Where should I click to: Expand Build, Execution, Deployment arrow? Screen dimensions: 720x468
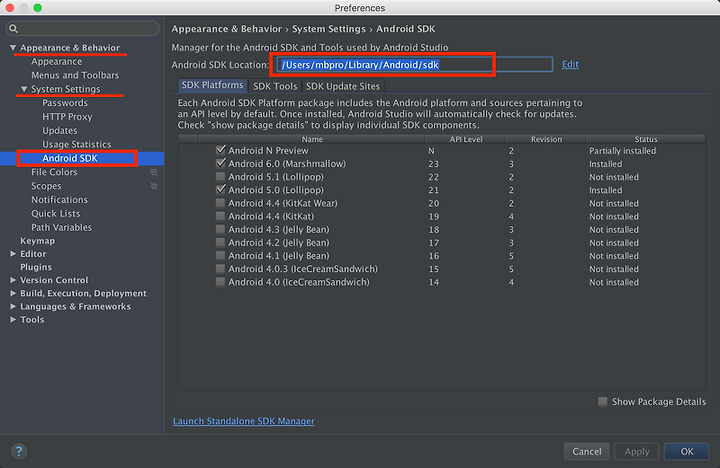(13, 293)
